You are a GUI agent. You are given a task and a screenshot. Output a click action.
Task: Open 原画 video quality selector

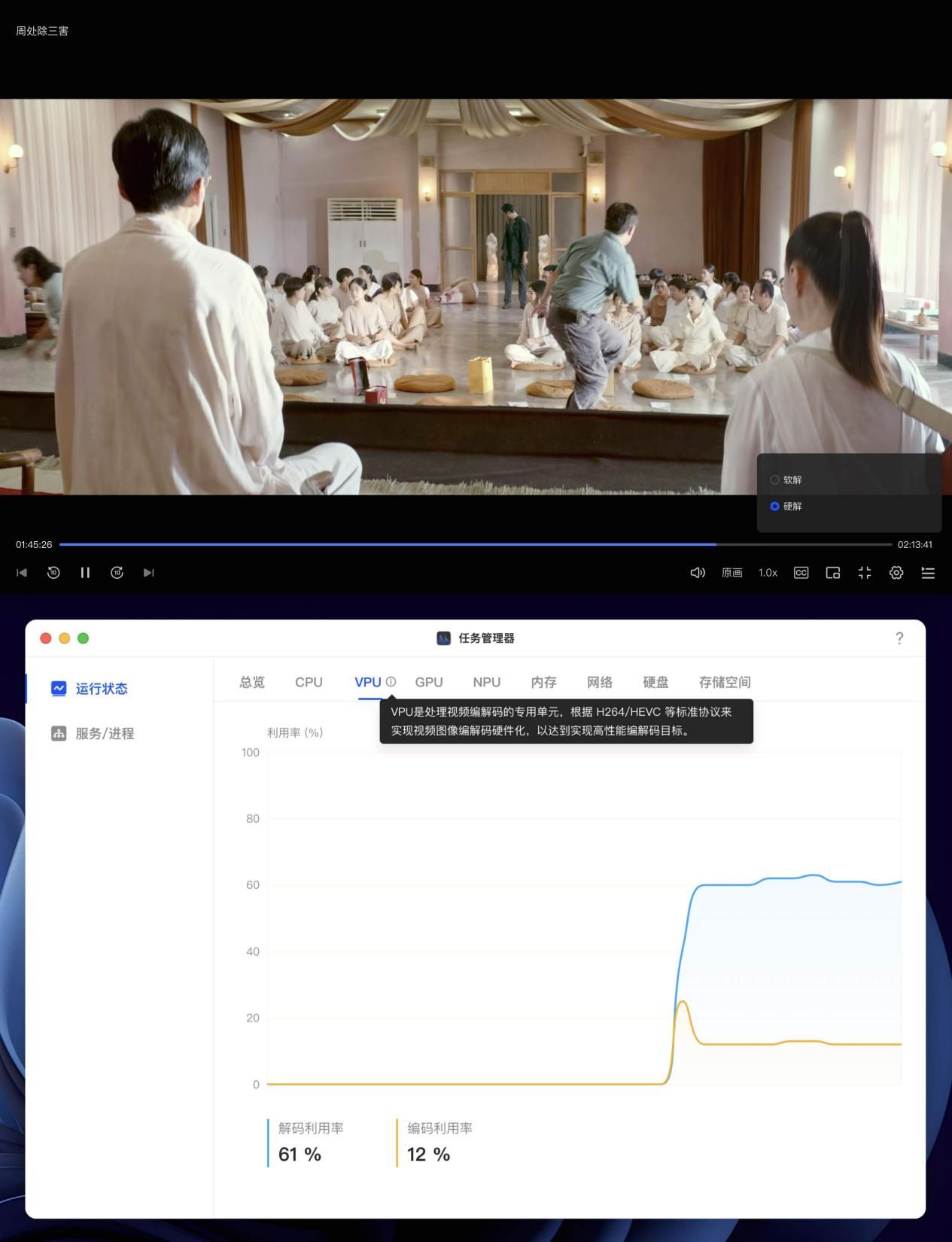(731, 573)
